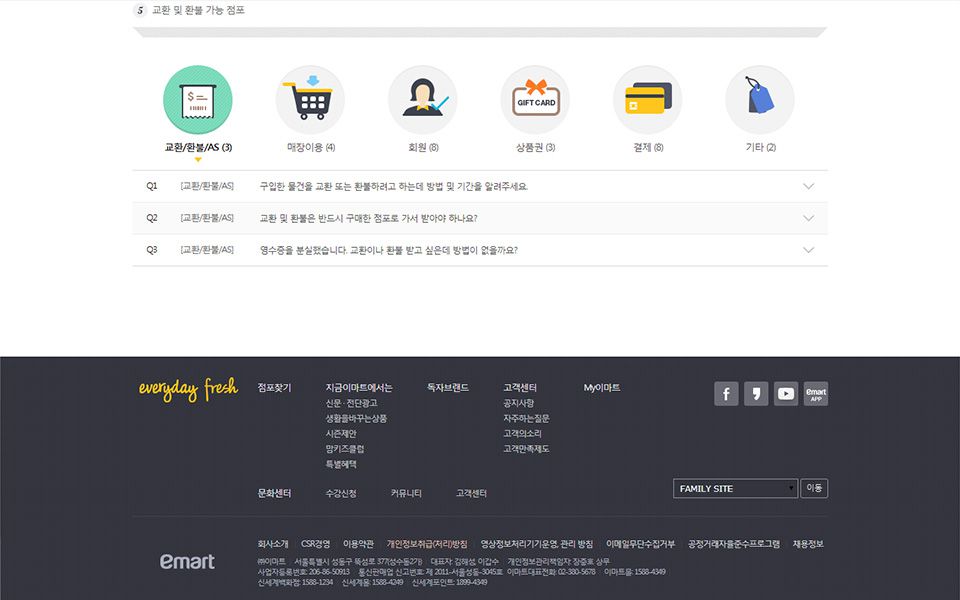Open the 회원 member category icon
The image size is (960, 600).
(422, 100)
